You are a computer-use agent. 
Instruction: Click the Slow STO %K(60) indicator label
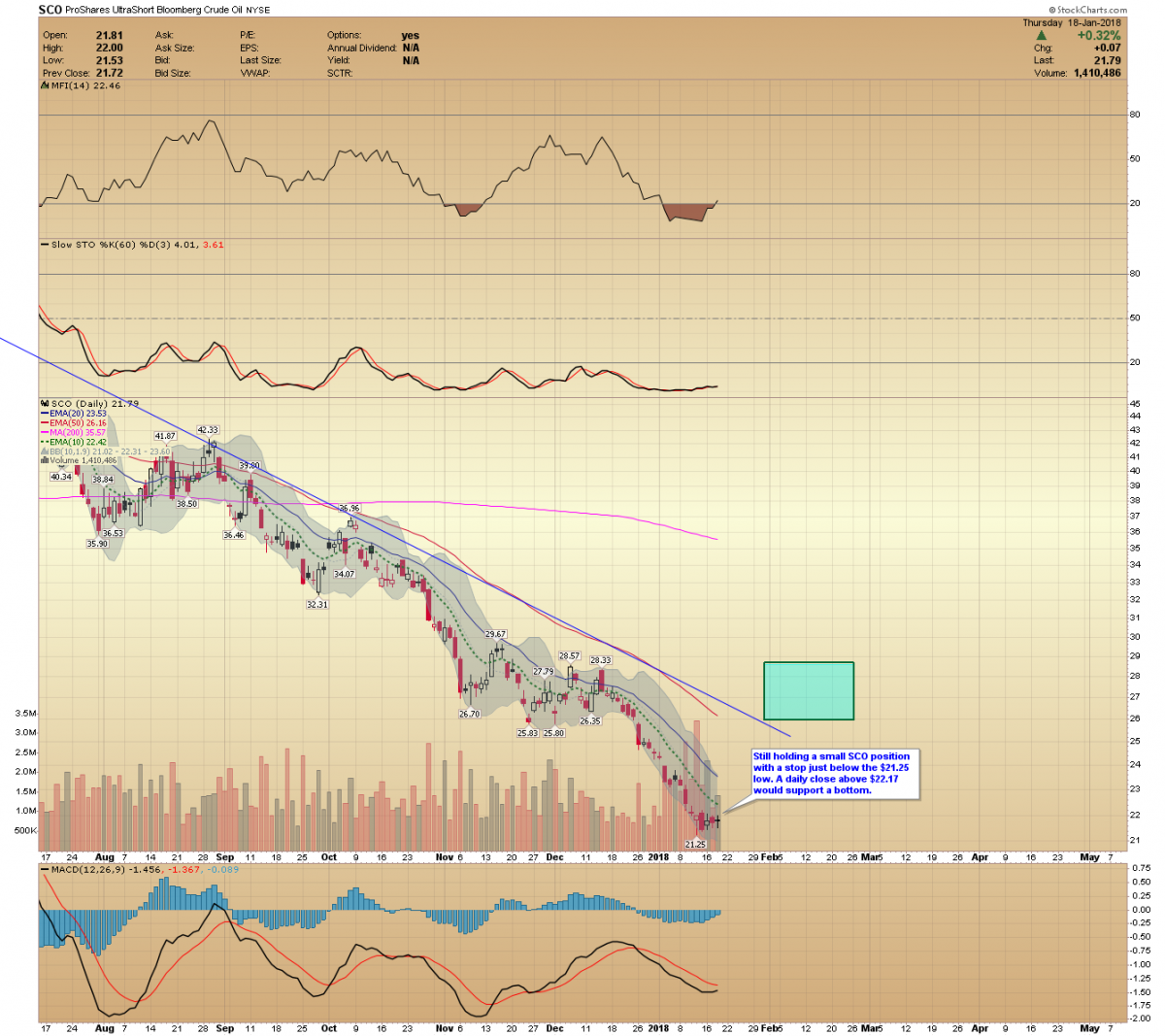[x=97, y=245]
